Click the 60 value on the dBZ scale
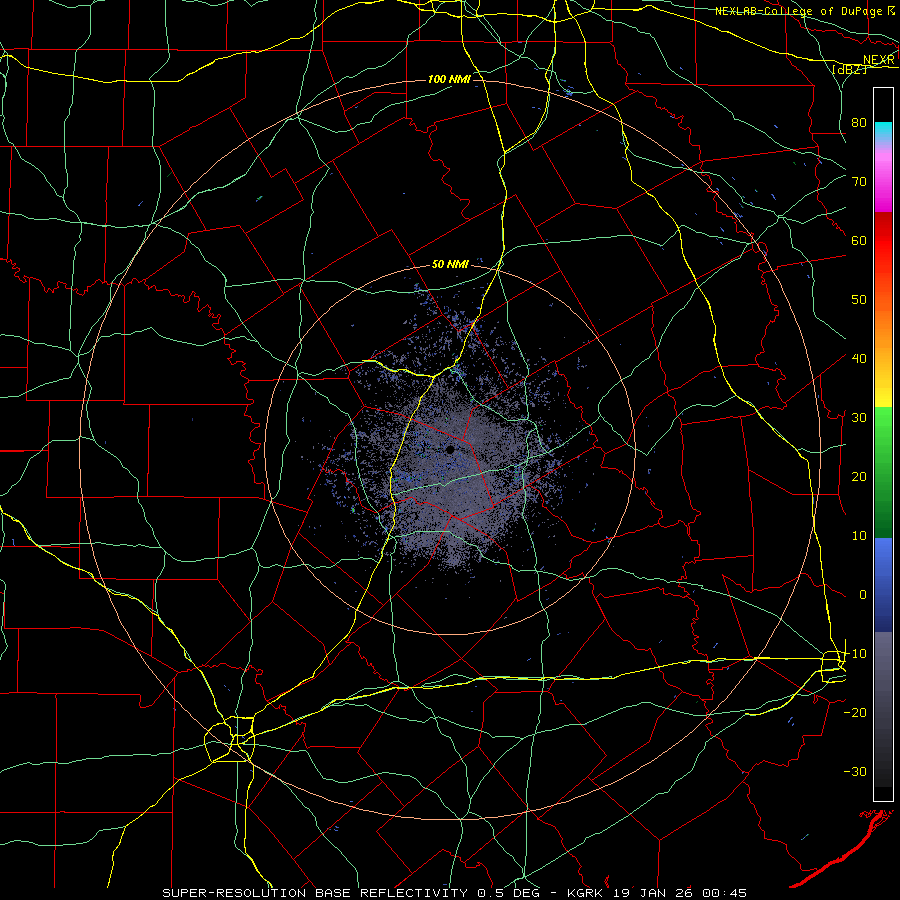This screenshot has width=900, height=900. pyautogui.click(x=859, y=240)
